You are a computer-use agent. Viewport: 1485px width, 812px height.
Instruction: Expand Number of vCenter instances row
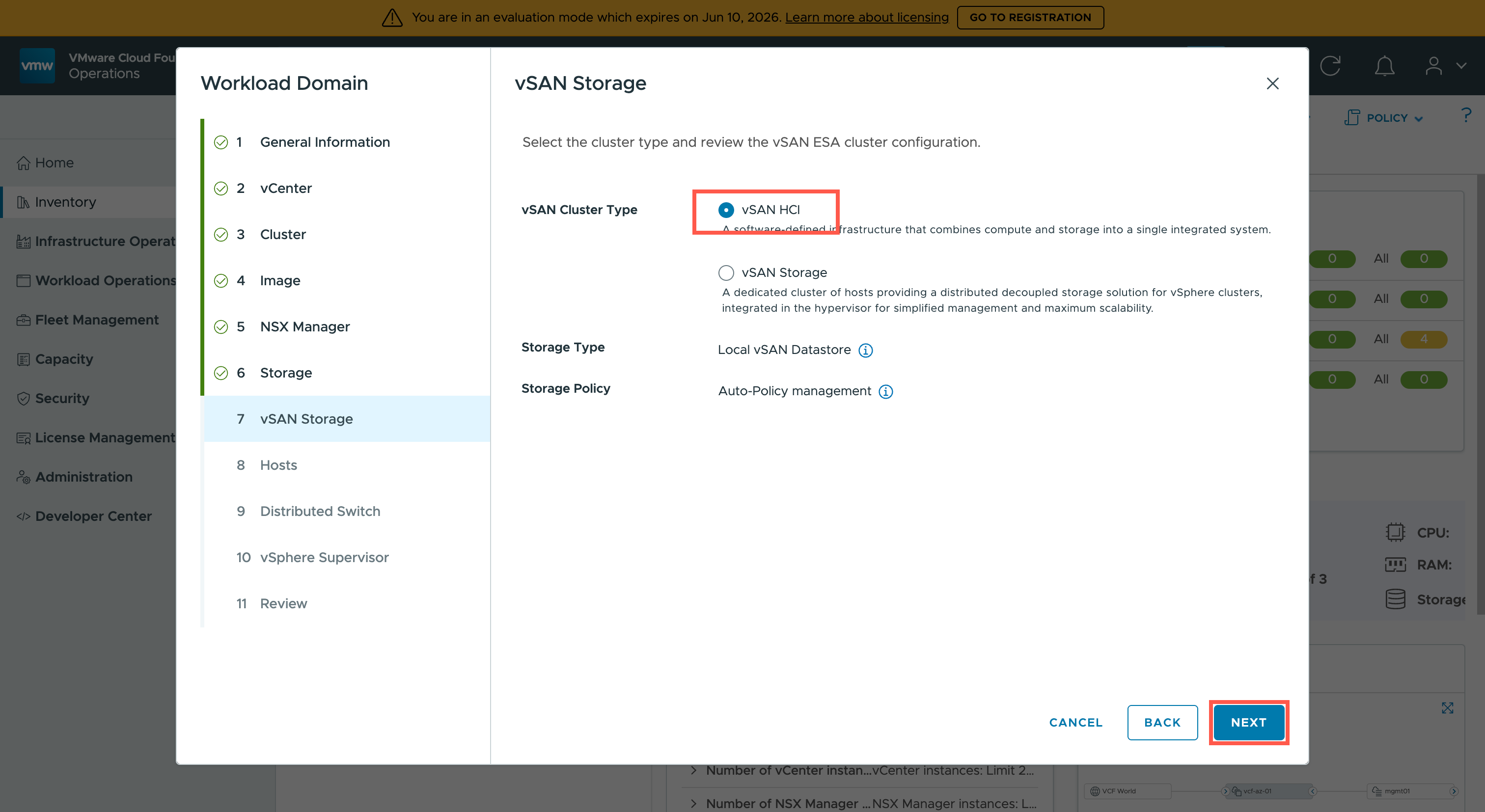693,770
